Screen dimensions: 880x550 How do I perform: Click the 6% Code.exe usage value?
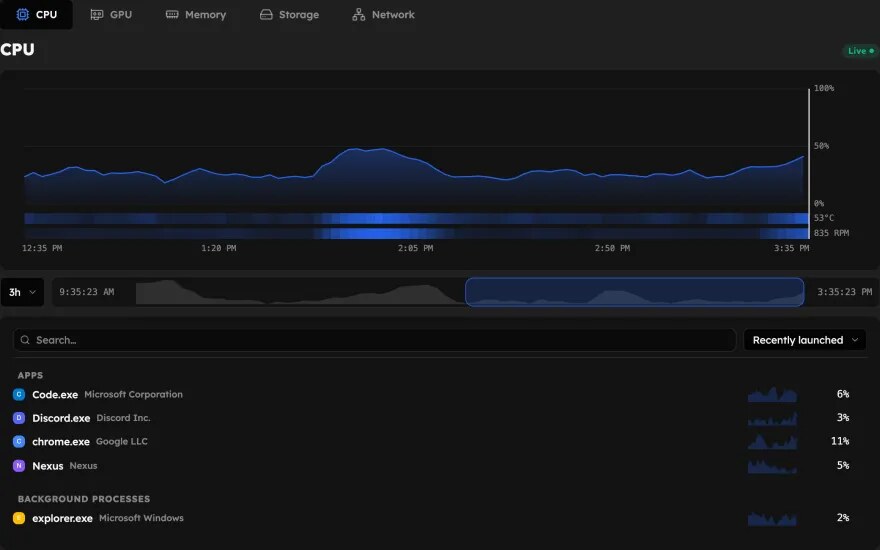tap(842, 394)
